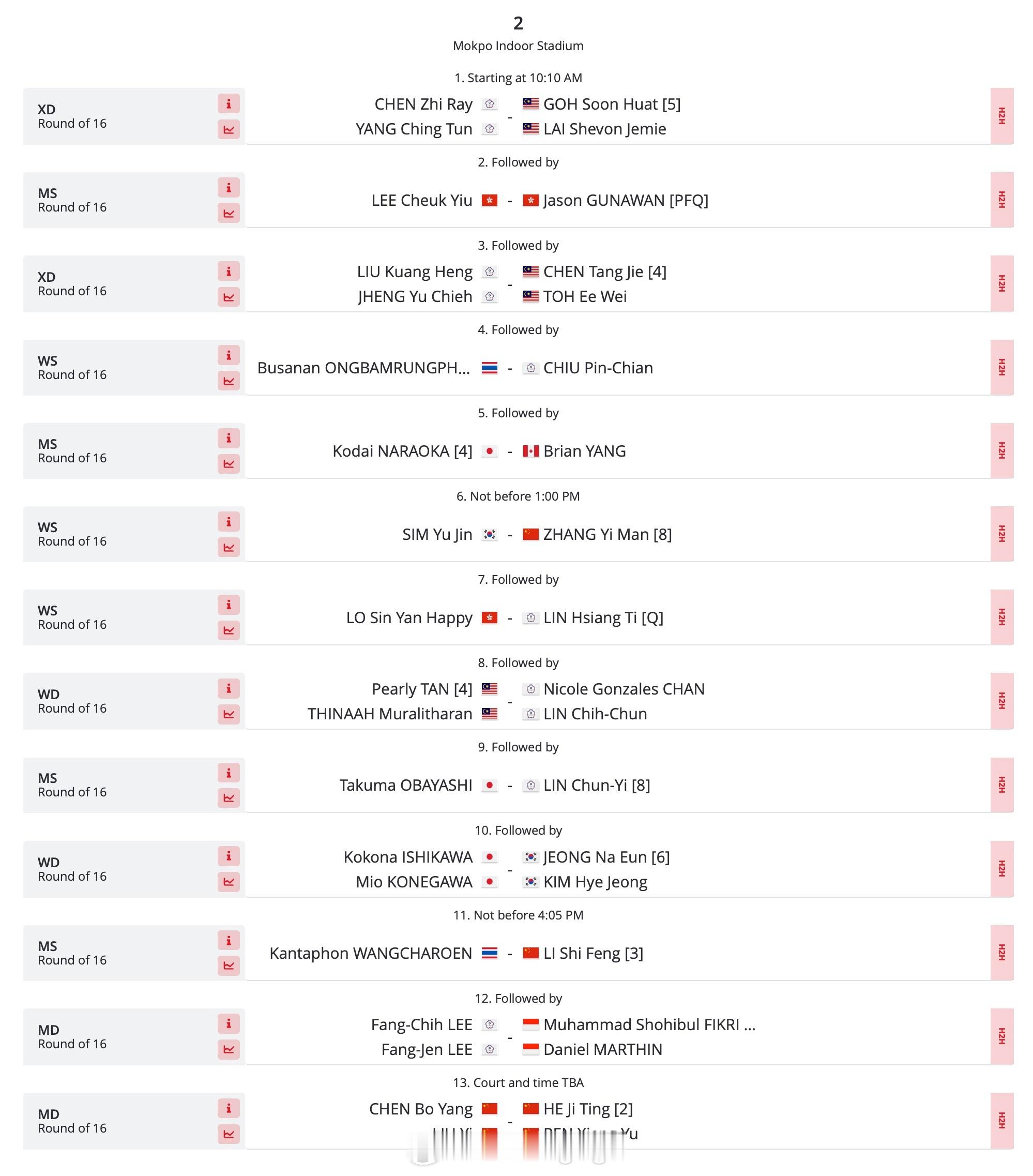Viewport: 1033px width, 1176px height.
Task: Open stats chart icon for Fang-Chih LEE match
Action: pyautogui.click(x=229, y=1049)
